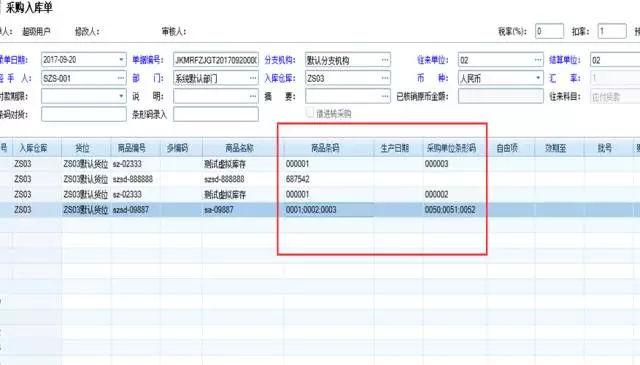Open the 分支机构 lookup ellipsis button
640x365 pixels.
[384, 60]
